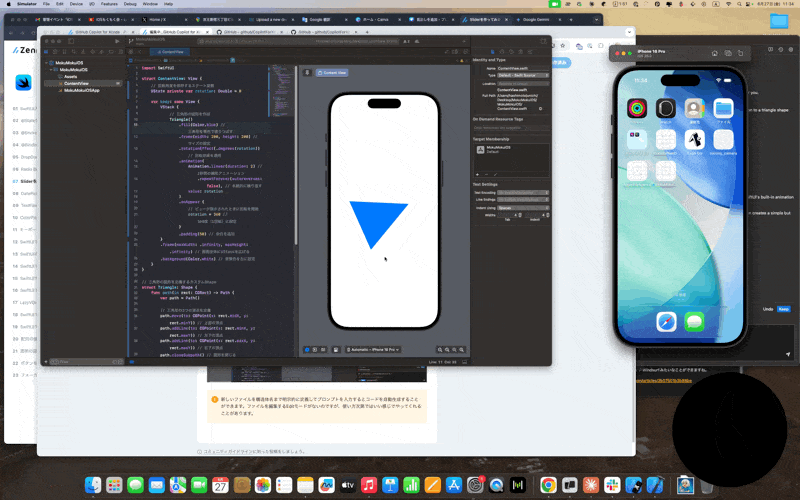This screenshot has width=800, height=500.
Task: Open Text Encoding dropdown in inspector
Action: coord(523,192)
